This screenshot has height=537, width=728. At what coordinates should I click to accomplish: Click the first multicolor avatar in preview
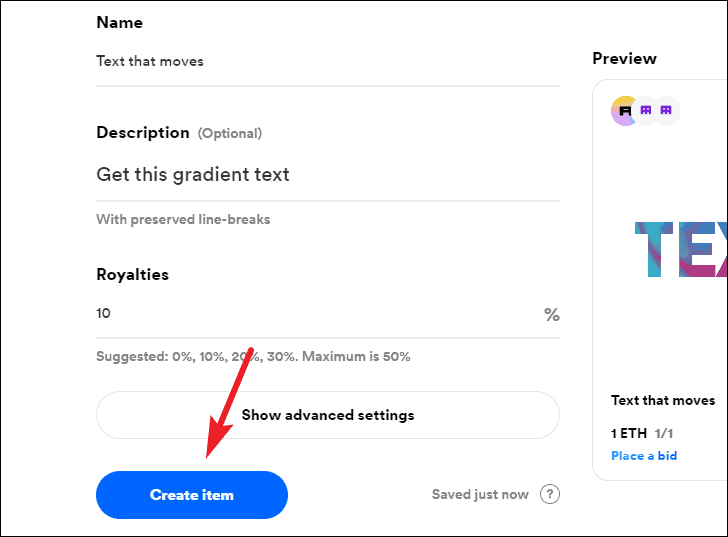(624, 110)
